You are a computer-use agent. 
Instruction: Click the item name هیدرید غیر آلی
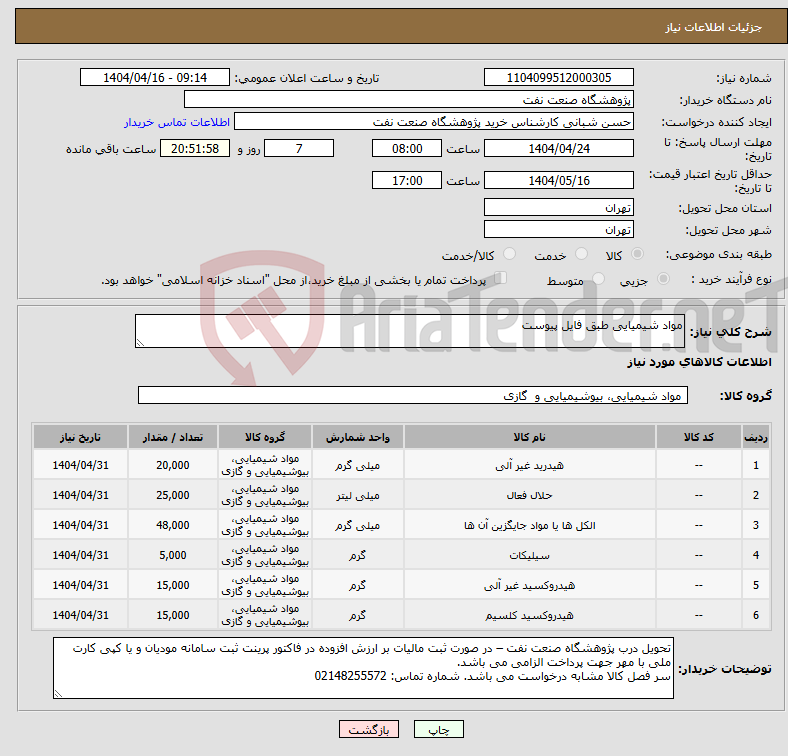[x=530, y=465]
